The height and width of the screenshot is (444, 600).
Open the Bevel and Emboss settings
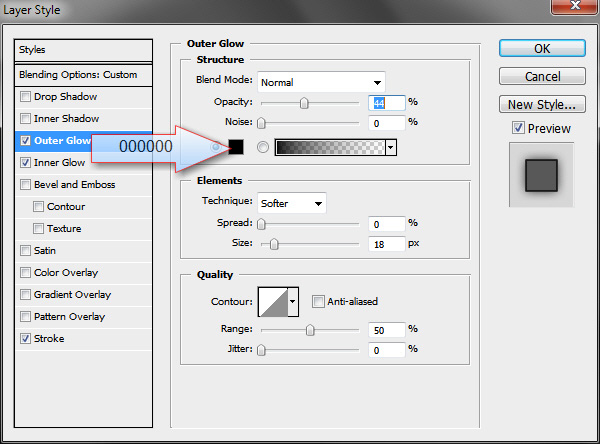pyautogui.click(x=75, y=184)
